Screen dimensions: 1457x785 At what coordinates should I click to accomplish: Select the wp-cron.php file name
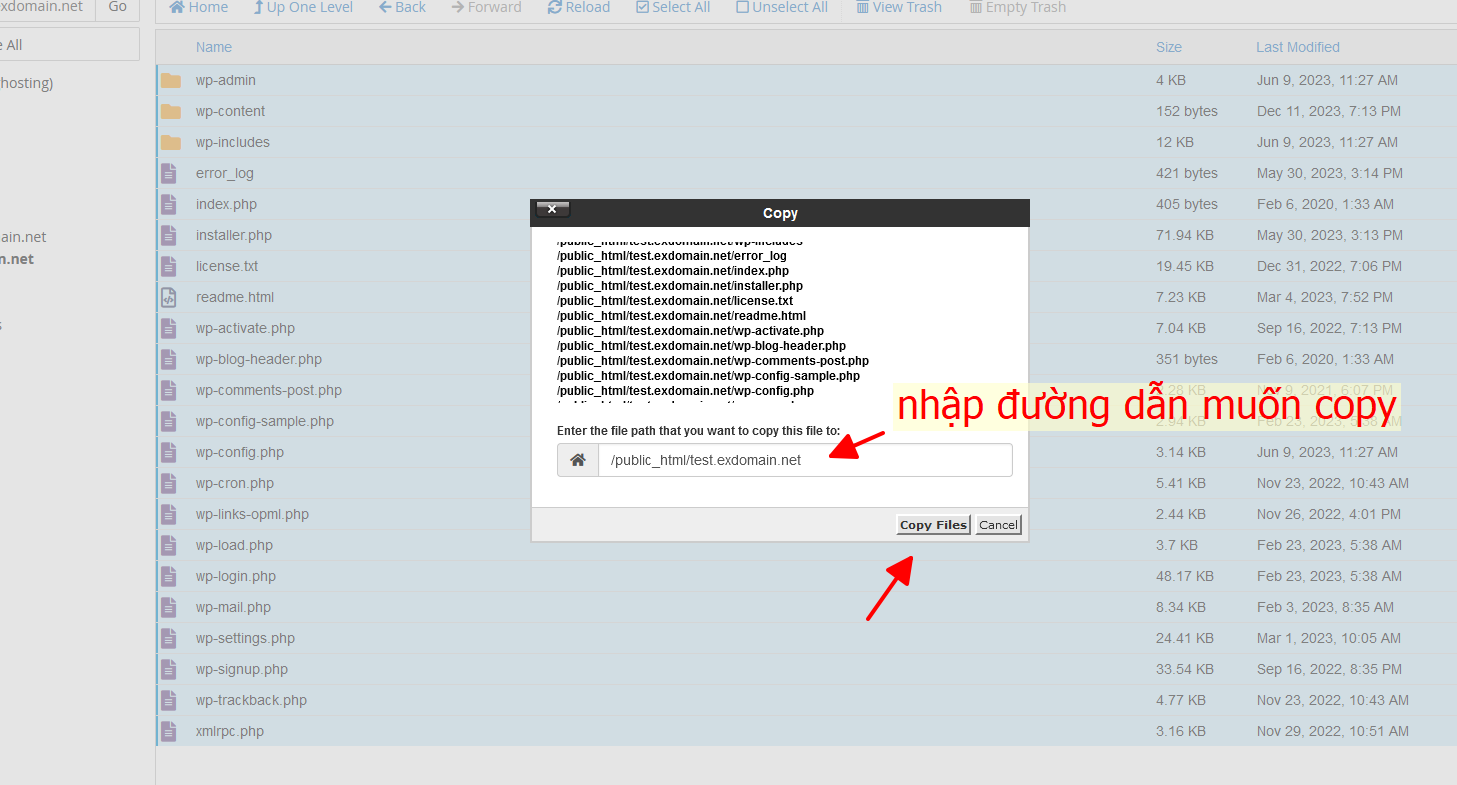[235, 483]
